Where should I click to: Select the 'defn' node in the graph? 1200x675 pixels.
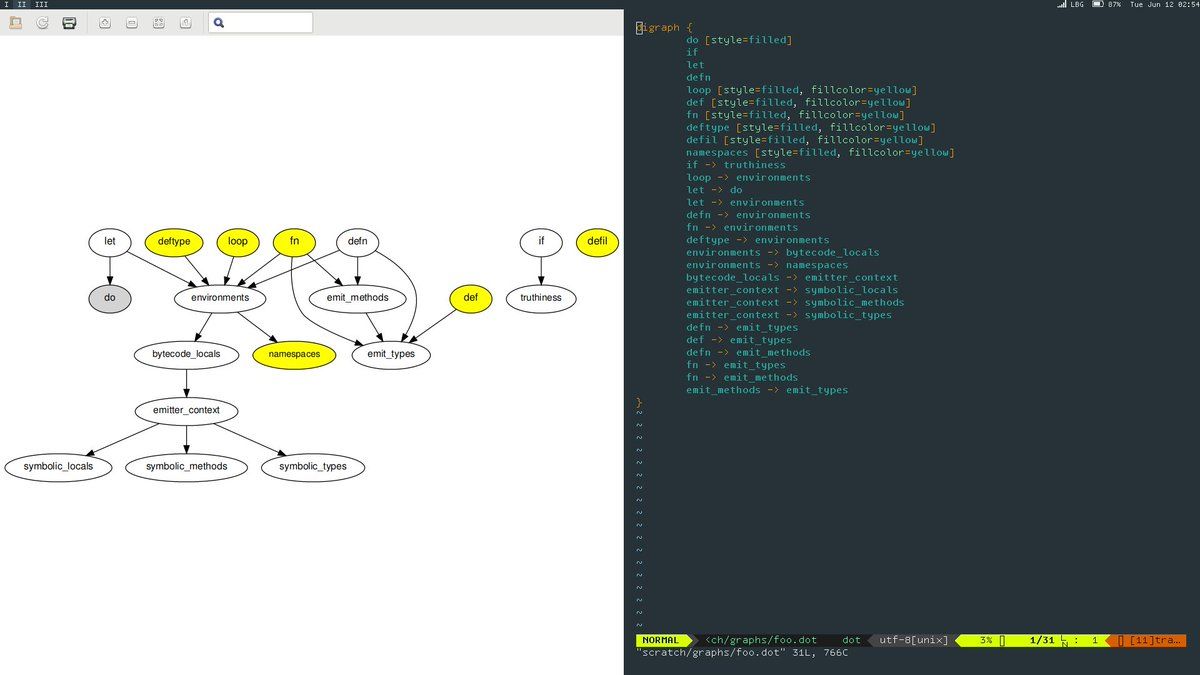pos(357,241)
